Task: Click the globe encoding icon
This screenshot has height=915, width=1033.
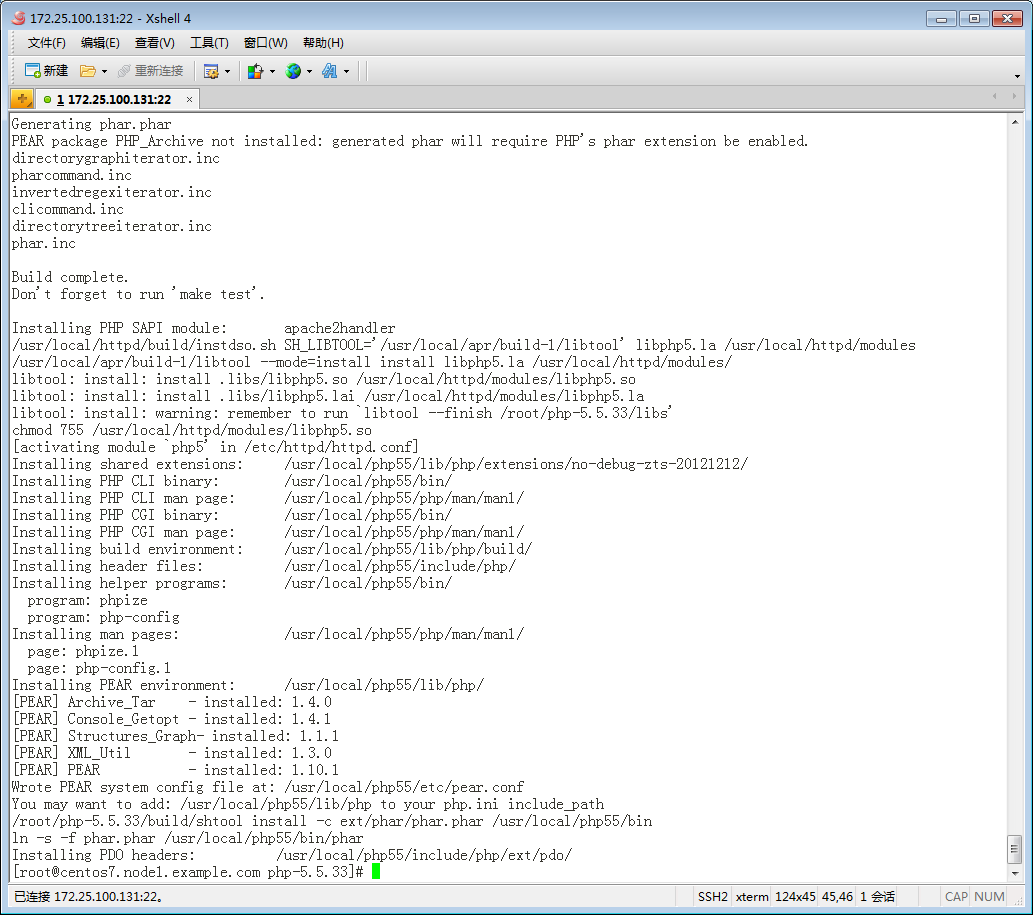Action: pos(293,71)
